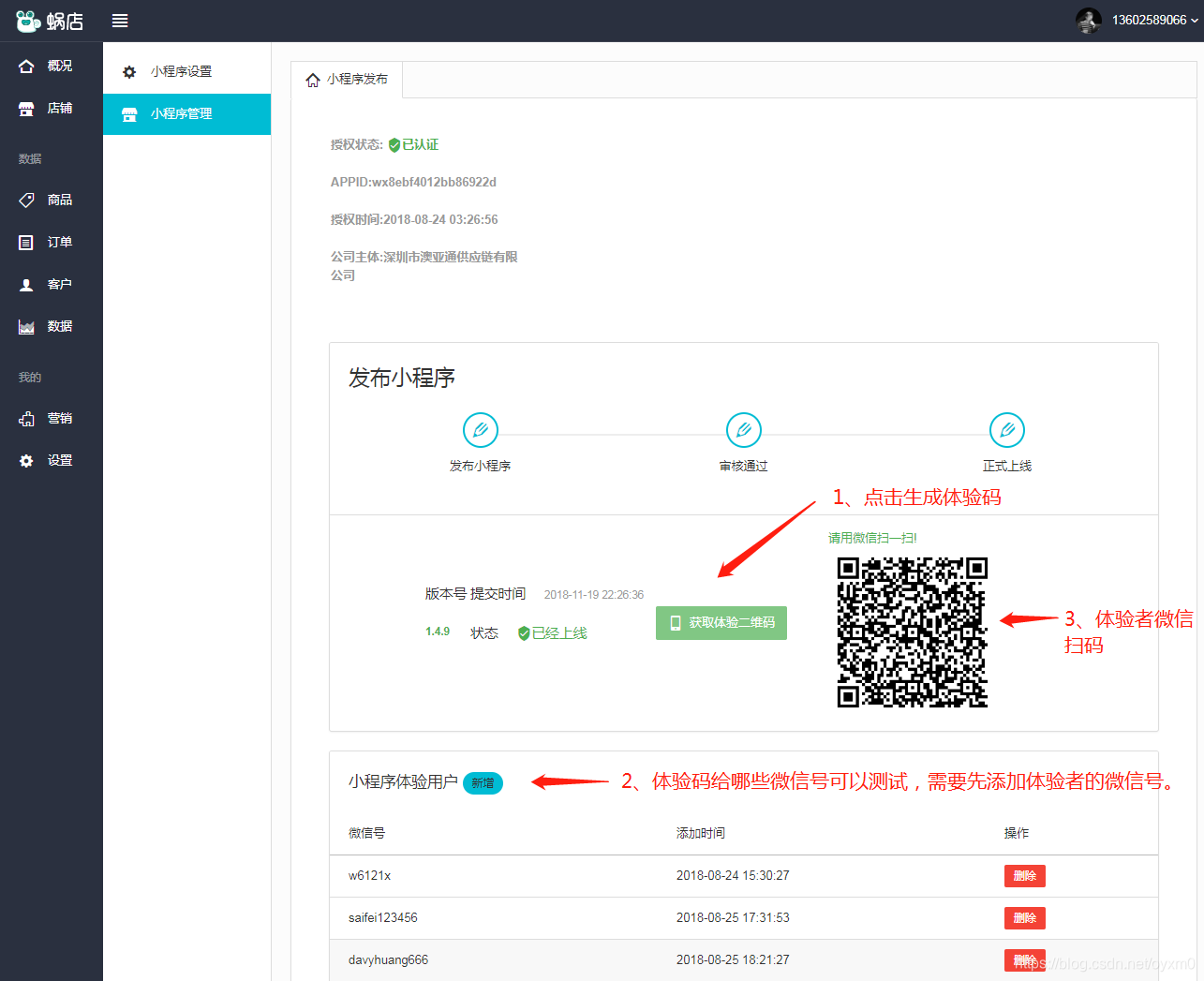Open 设置 in the left sidebar

coord(51,460)
